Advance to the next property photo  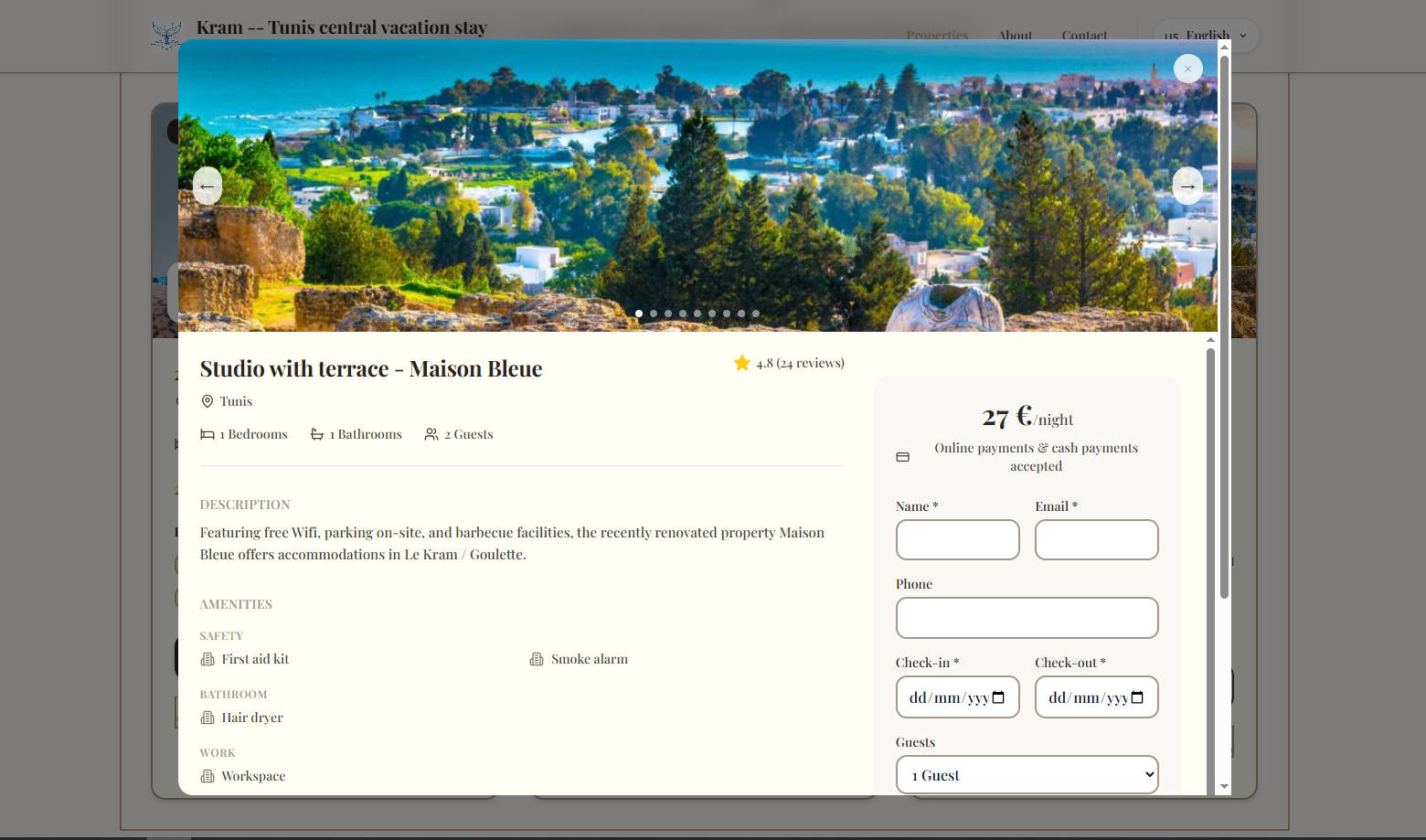pyautogui.click(x=1187, y=186)
